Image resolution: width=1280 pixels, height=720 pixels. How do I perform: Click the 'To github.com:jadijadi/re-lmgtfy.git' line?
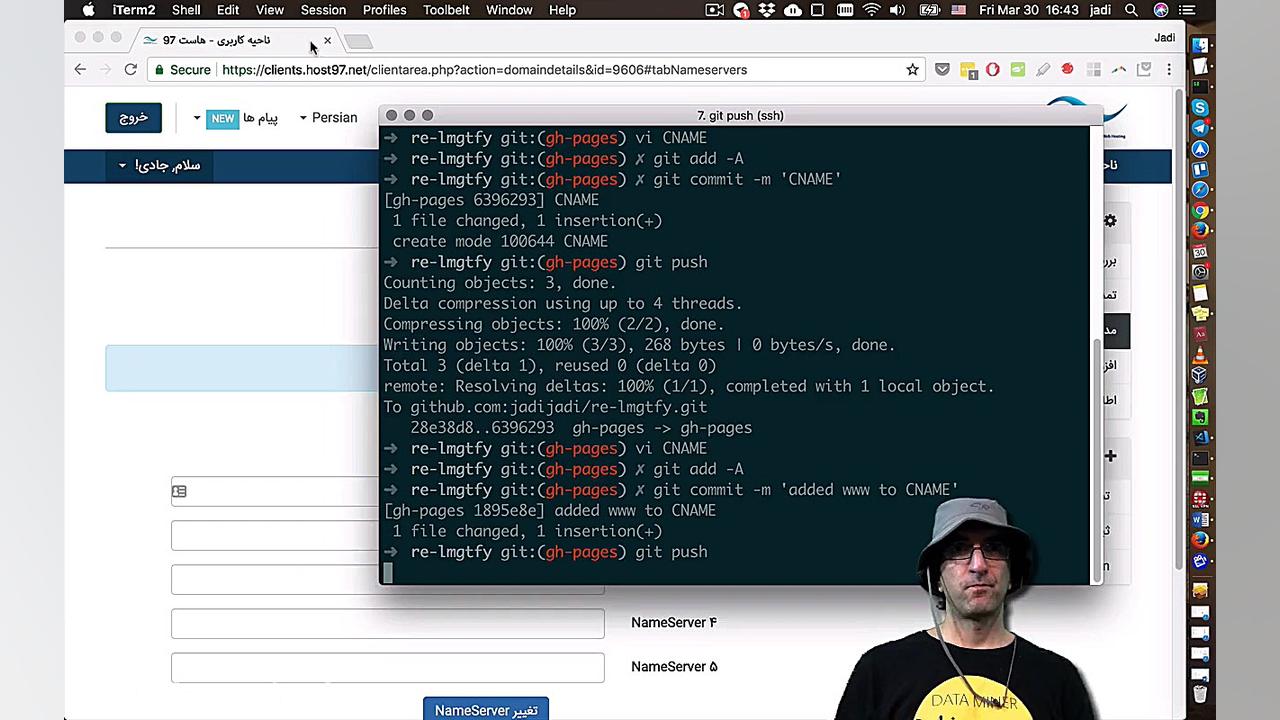545,407
